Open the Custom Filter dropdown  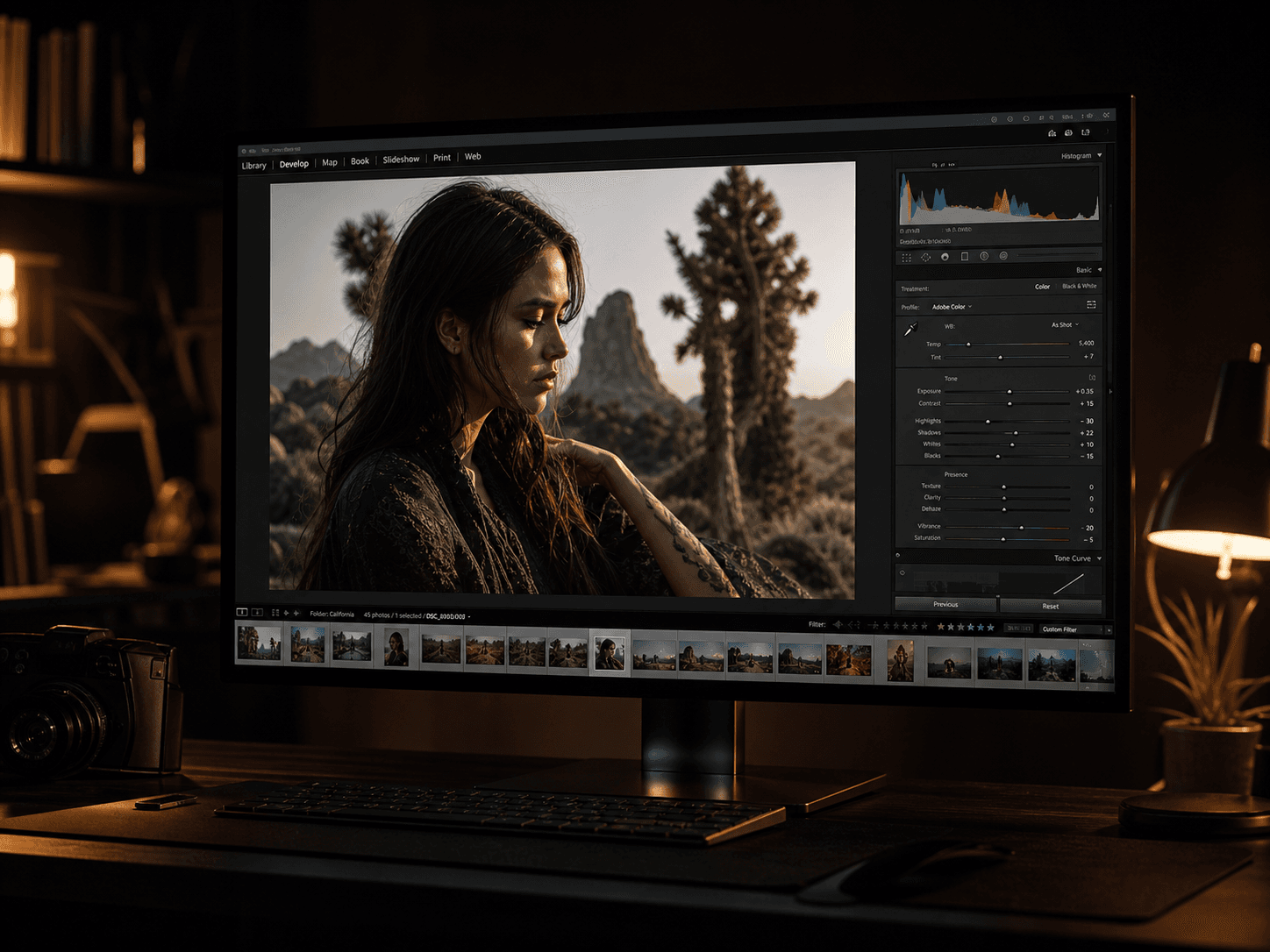pos(1071,629)
